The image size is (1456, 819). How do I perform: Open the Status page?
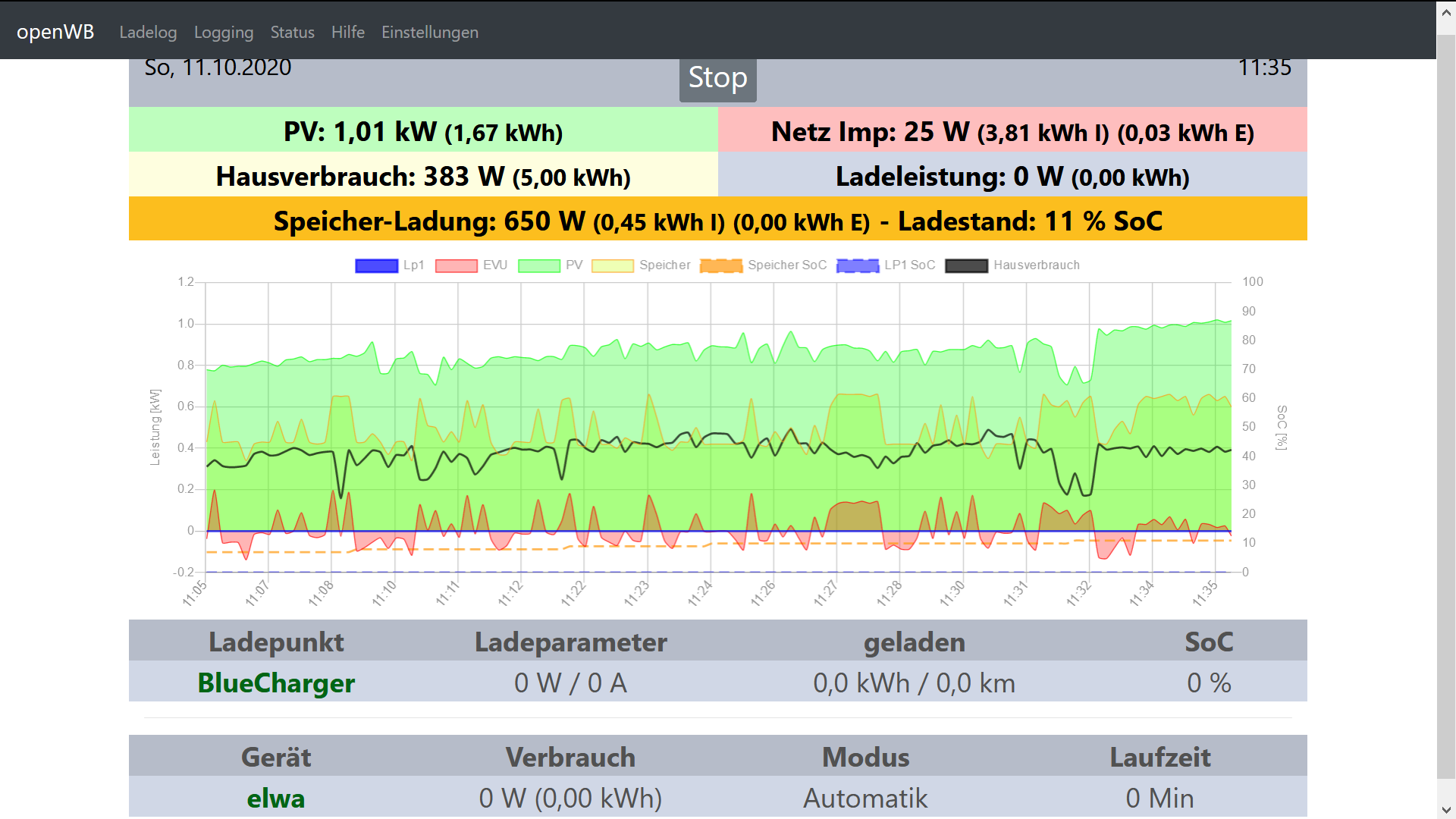292,32
